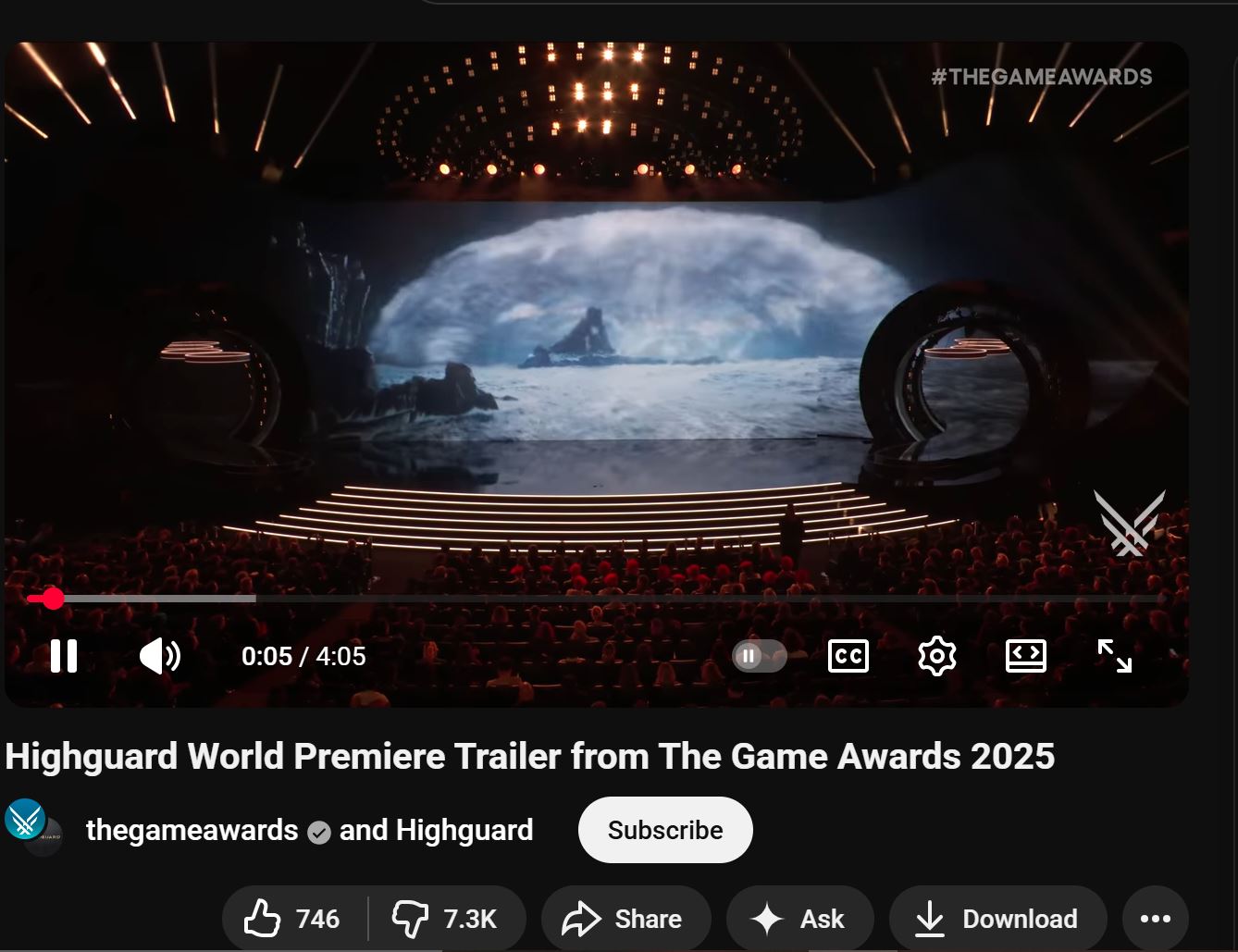Click the Game Awards watermark logo in video
1238x952 pixels.
pyautogui.click(x=1129, y=524)
